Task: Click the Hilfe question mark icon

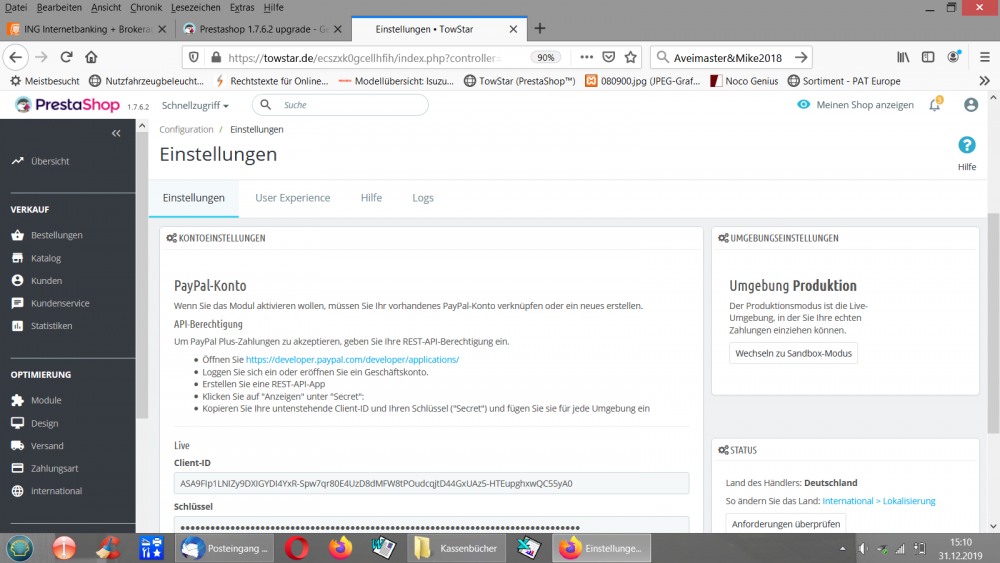Action: click(967, 145)
